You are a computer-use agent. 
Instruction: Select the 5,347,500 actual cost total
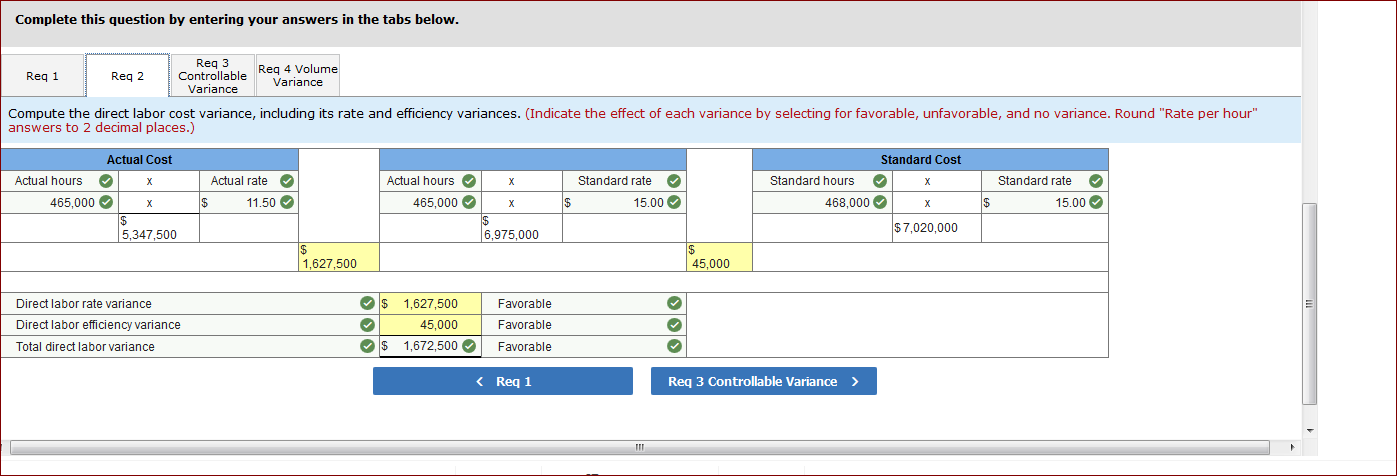pos(158,228)
